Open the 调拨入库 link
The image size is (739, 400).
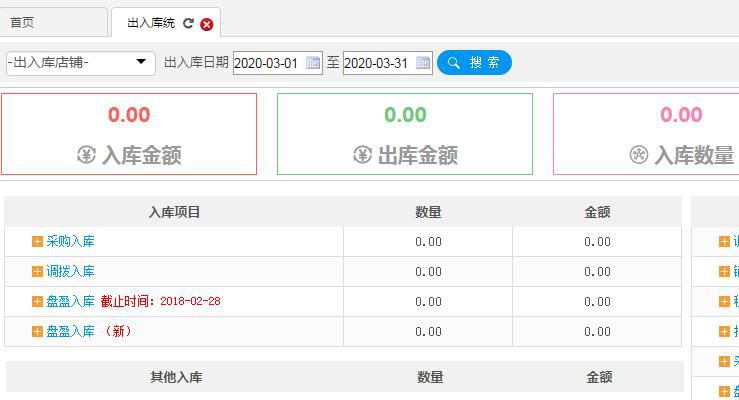(70, 272)
